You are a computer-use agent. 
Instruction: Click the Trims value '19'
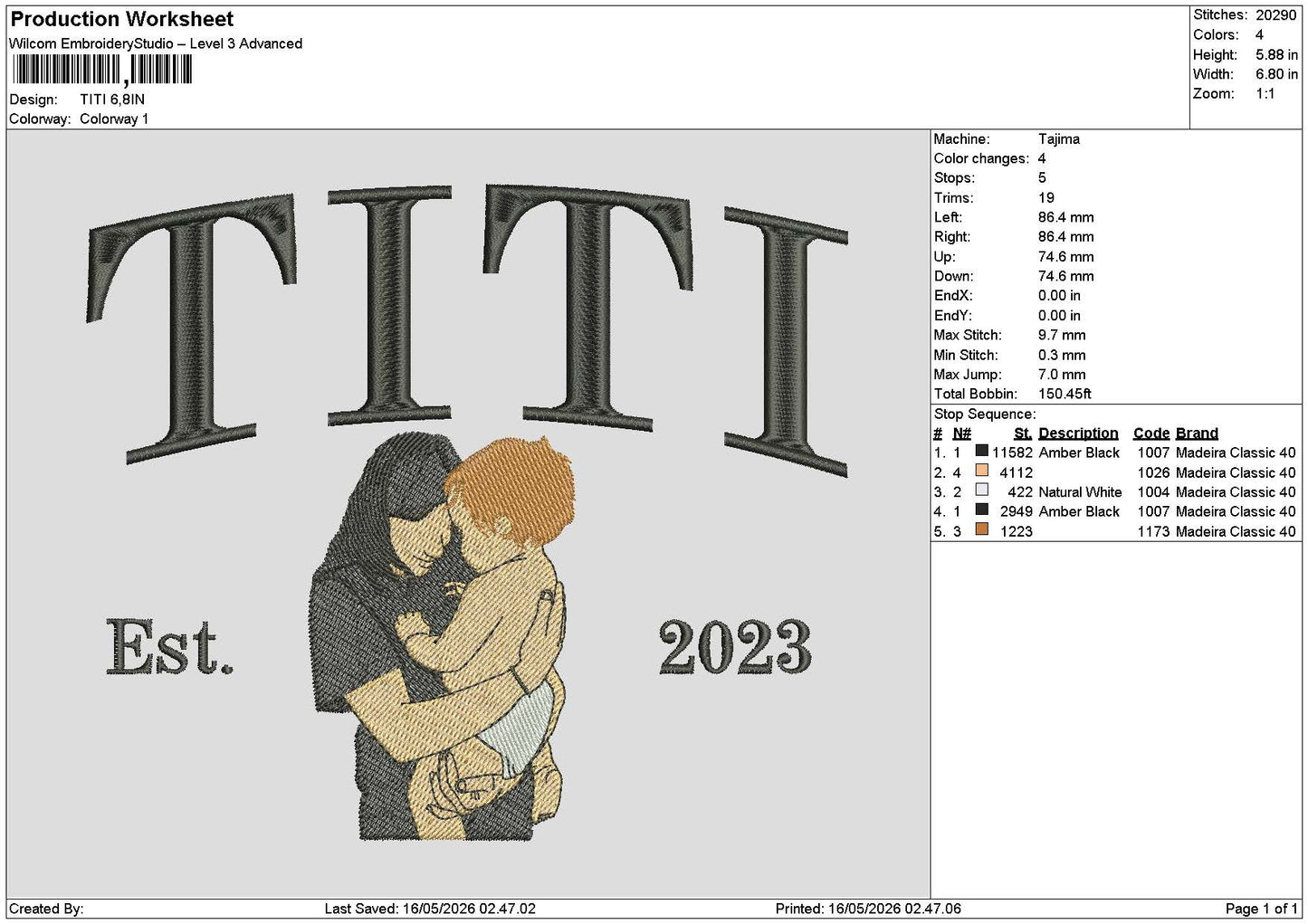1046,198
